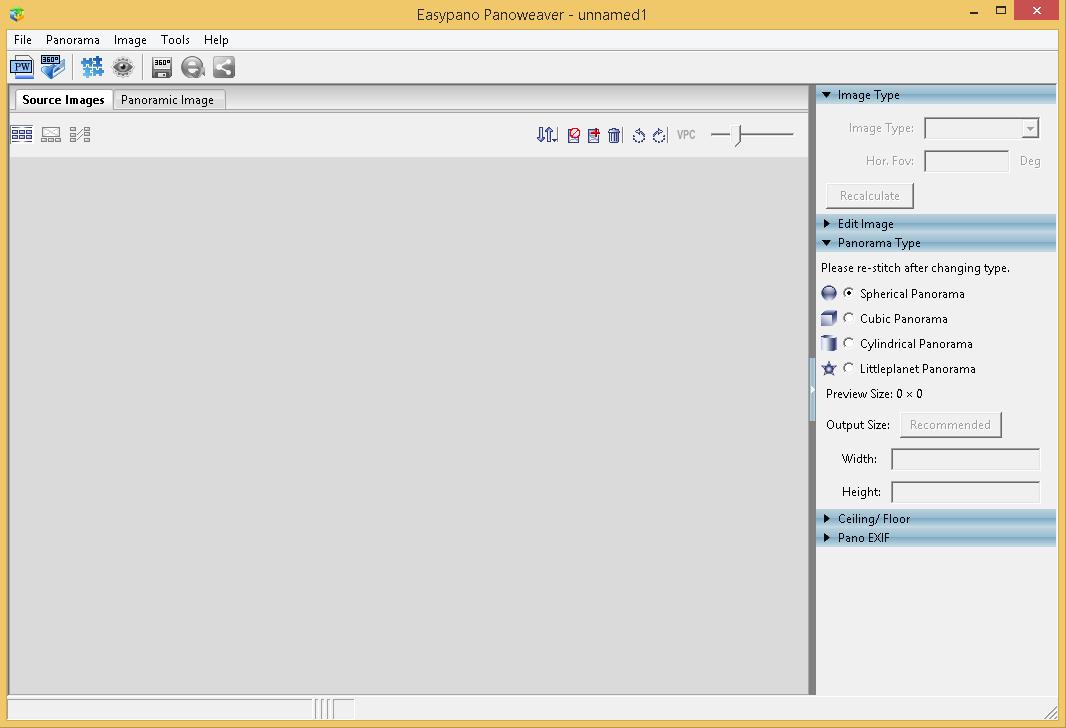Open the eye Preview icon

point(123,66)
